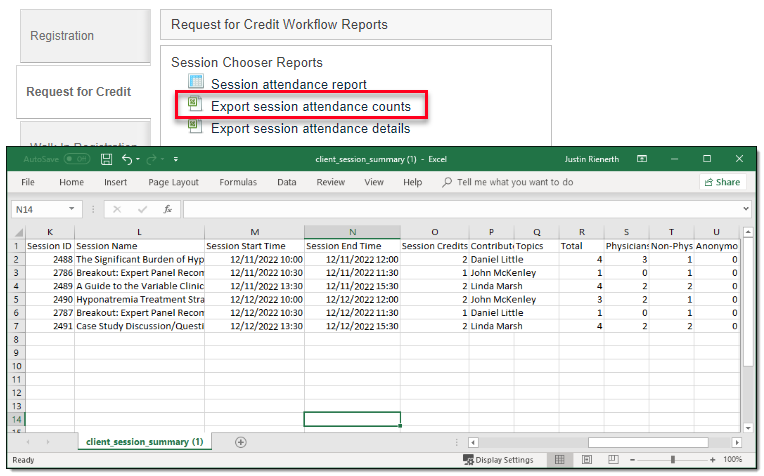The width and height of the screenshot is (764, 476).
Task: Click the zoom in plus icon
Action: pyautogui.click(x=712, y=459)
